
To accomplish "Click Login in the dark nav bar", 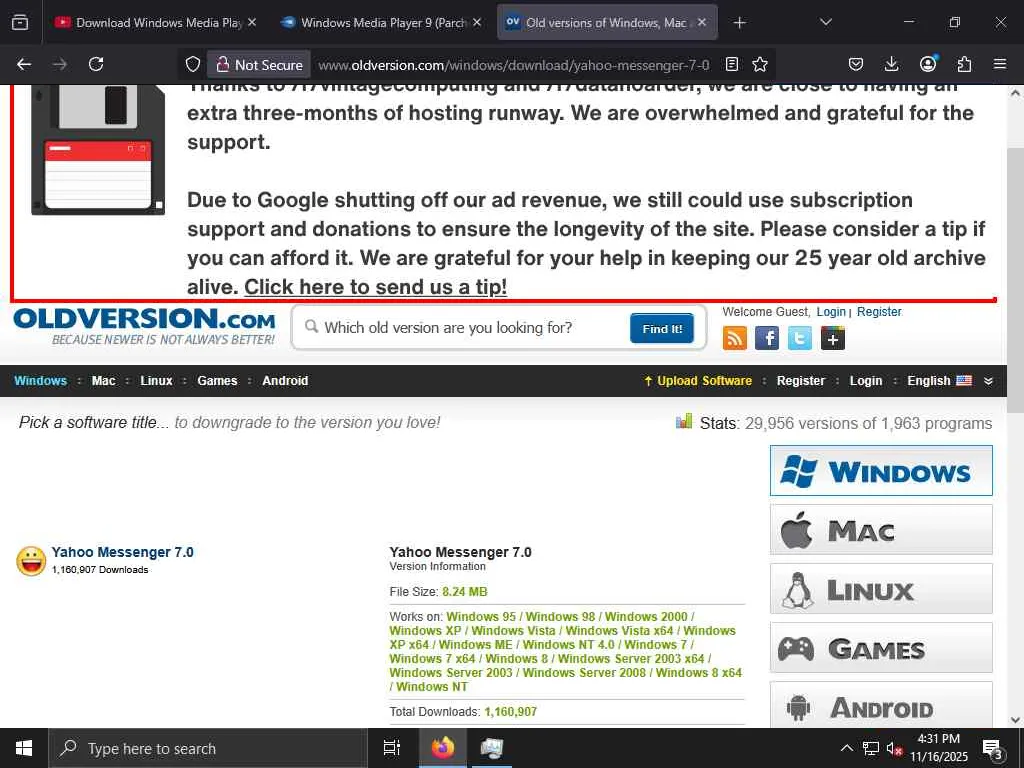I will click(866, 381).
